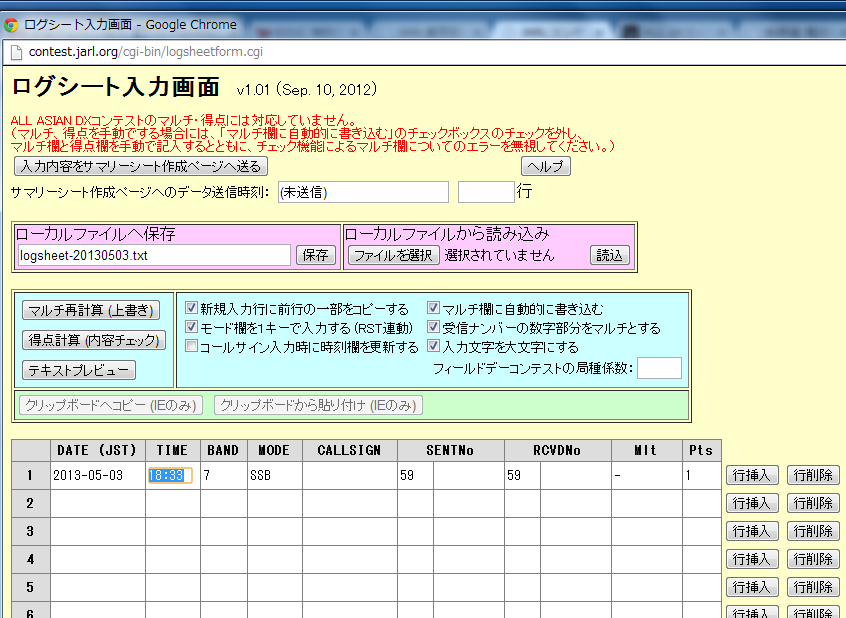The height and width of the screenshot is (618, 846).
Task: Click row 1 MODE cell SSB
Action: tap(275, 476)
